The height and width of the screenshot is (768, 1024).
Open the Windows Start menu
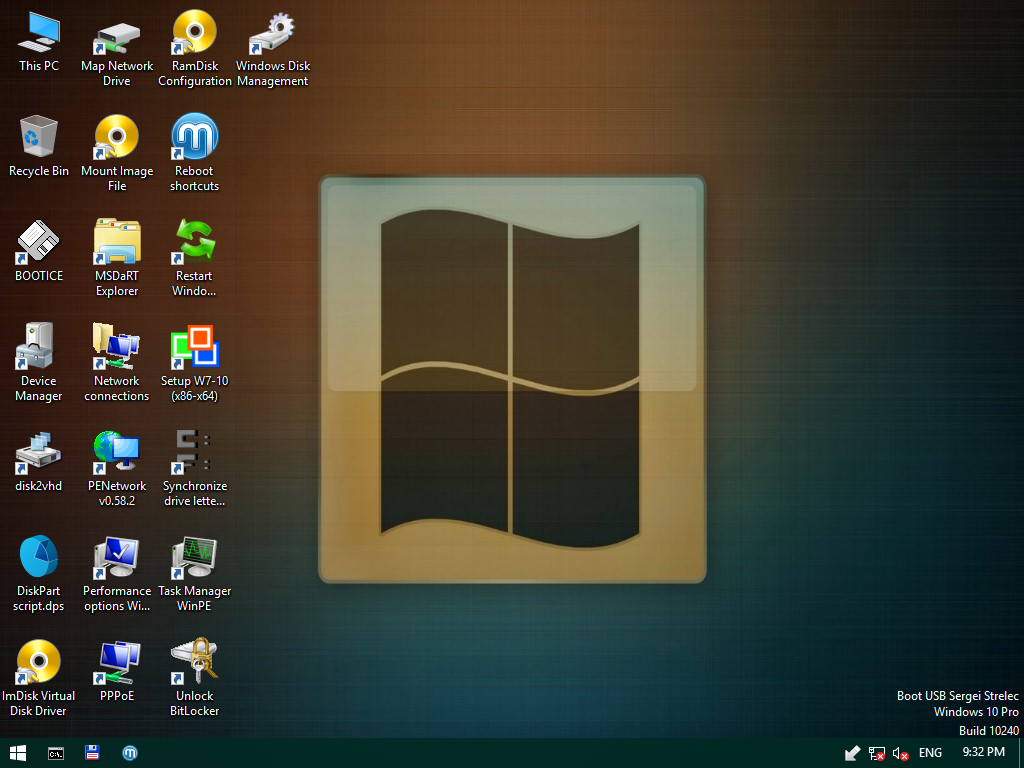[x=18, y=753]
